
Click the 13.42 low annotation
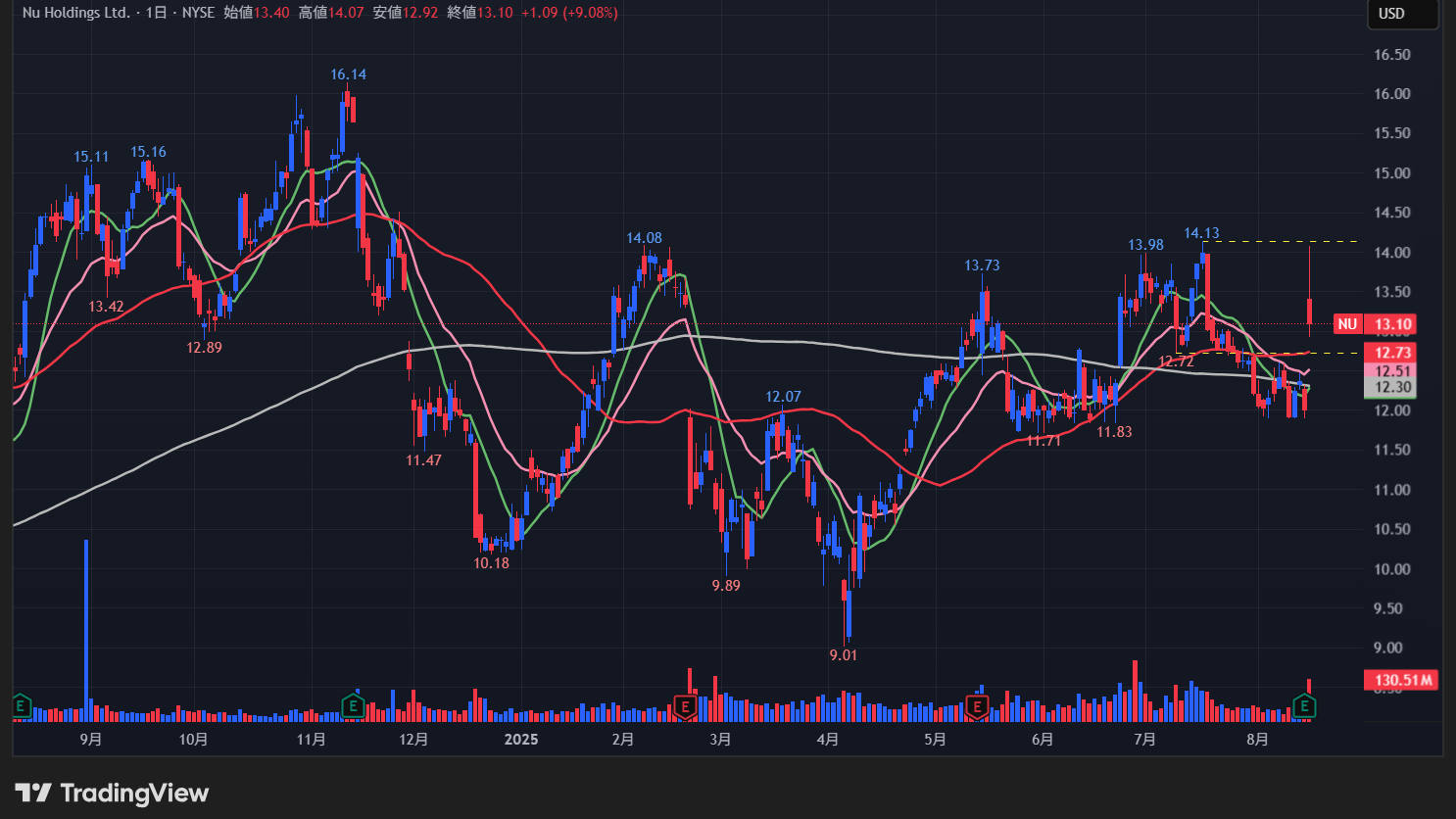[106, 307]
